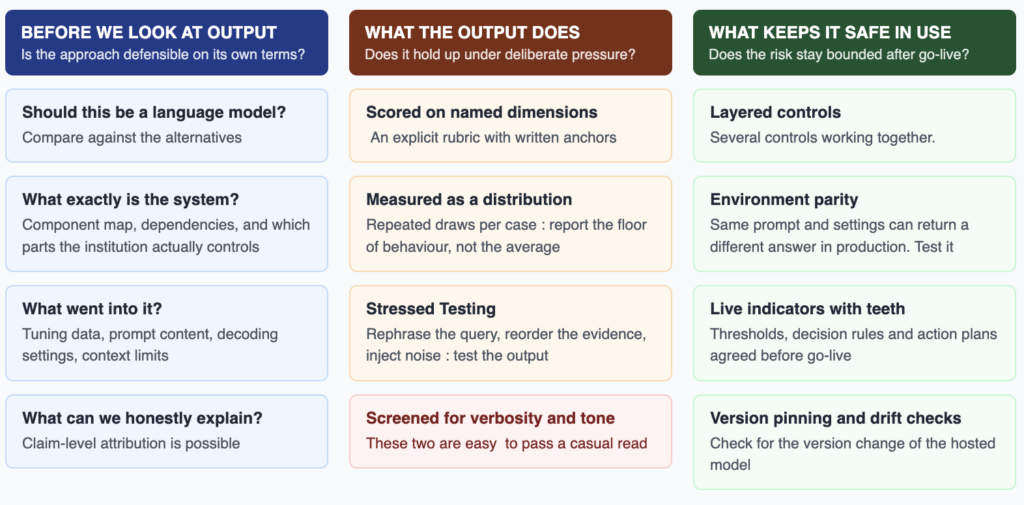The width and height of the screenshot is (1024, 505).
Task: Click the 'What Keeps It Safe In Use' header
Action: [x=854, y=42]
